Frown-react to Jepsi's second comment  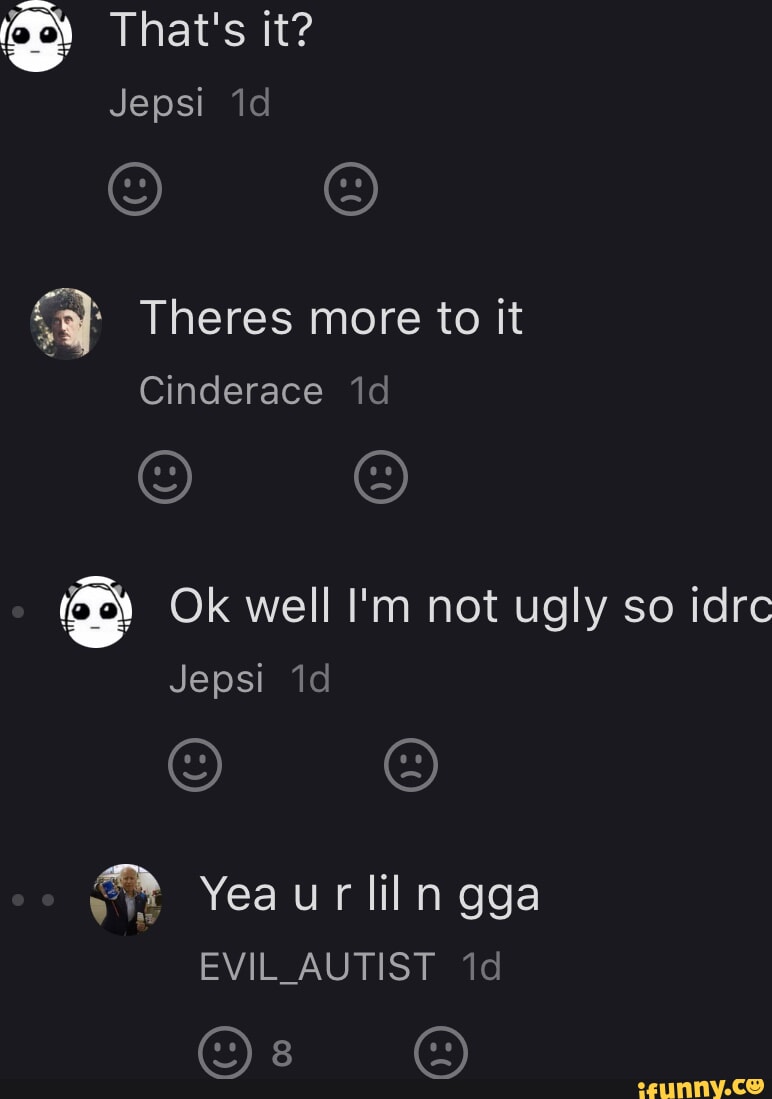point(411,765)
